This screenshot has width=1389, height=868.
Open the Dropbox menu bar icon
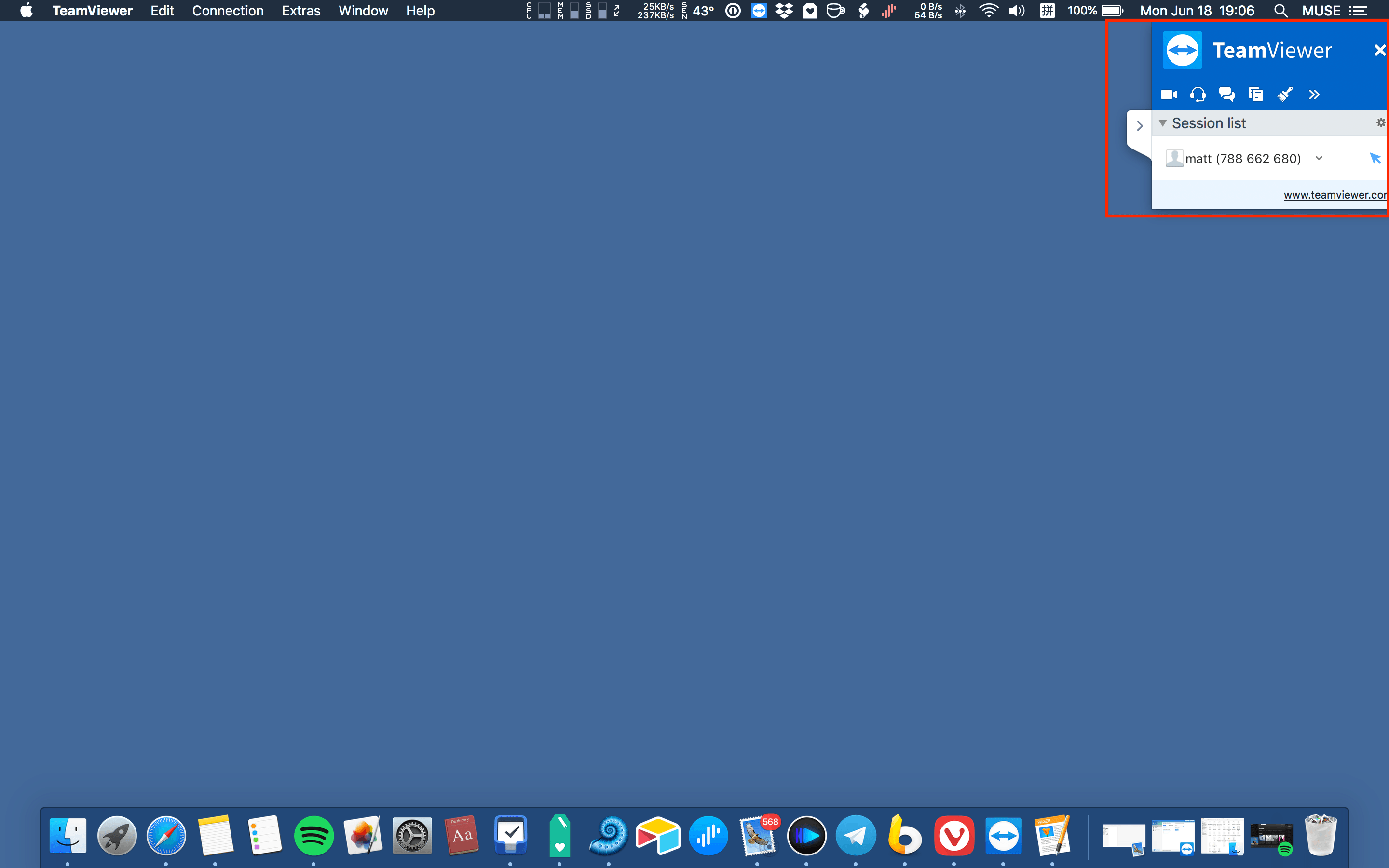point(784,10)
